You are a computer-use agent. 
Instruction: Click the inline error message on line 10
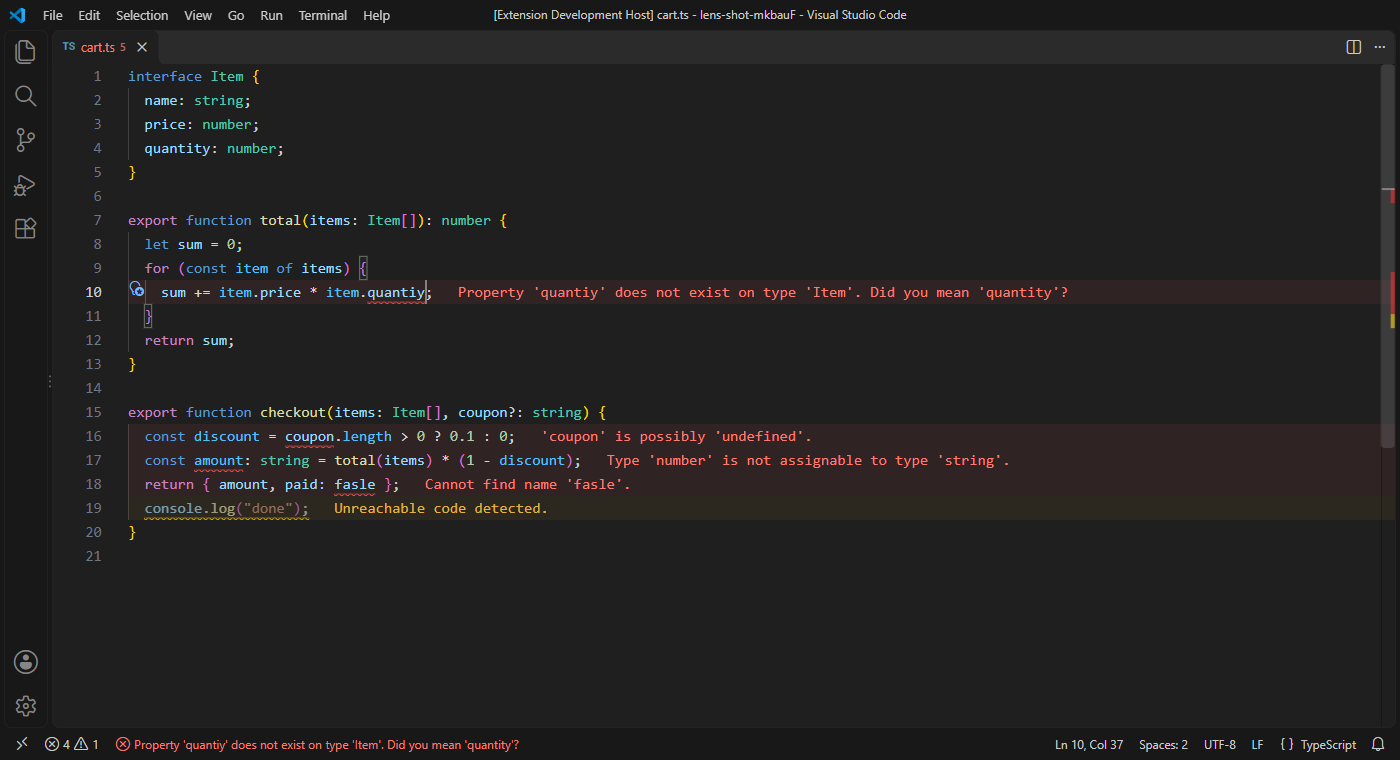click(763, 292)
